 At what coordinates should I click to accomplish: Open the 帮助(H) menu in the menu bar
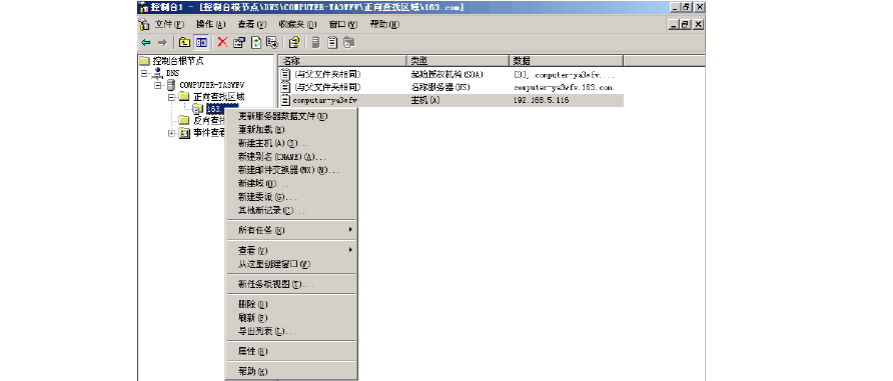[x=384, y=24]
